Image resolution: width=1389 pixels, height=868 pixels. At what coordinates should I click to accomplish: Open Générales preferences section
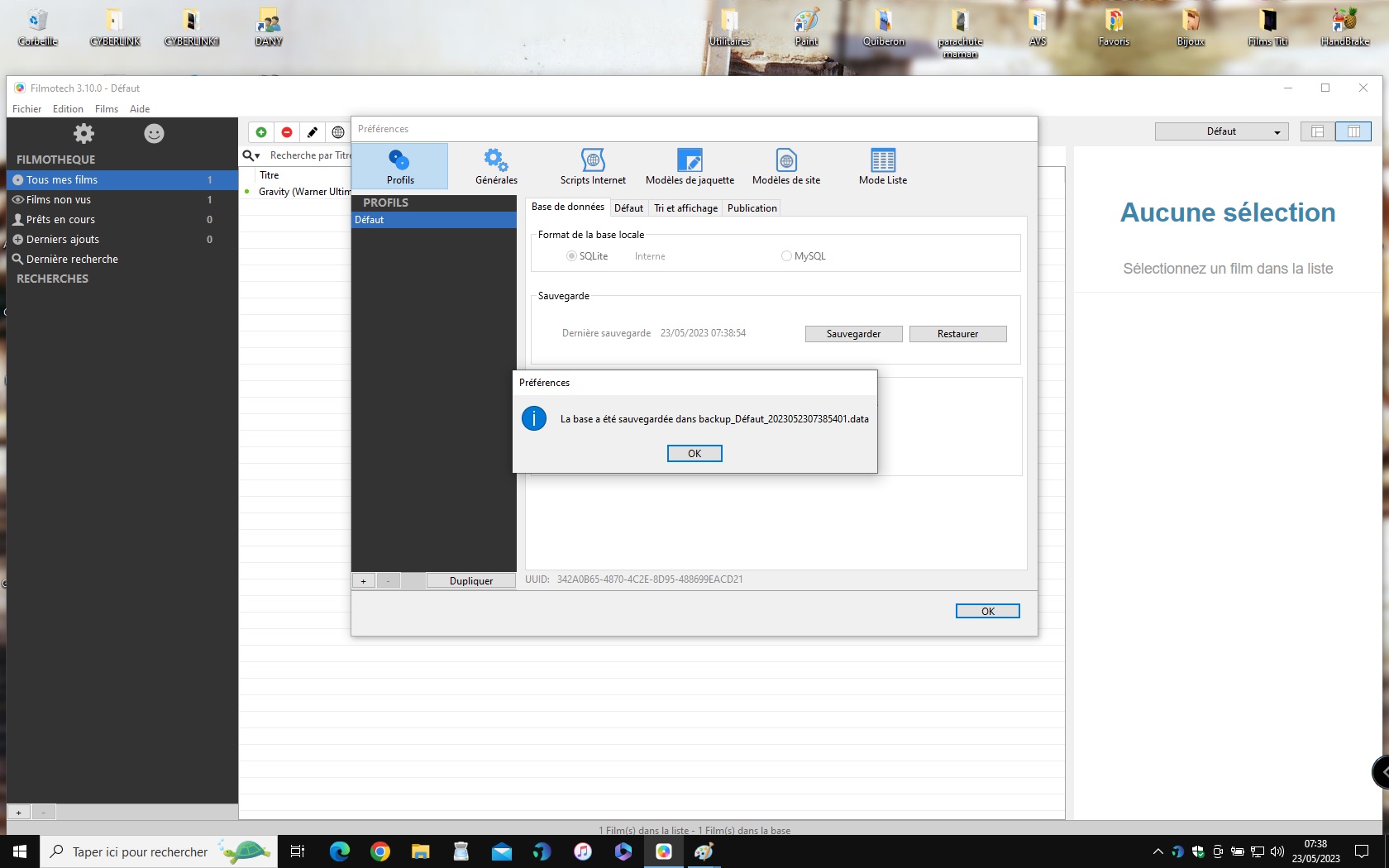coord(496,166)
